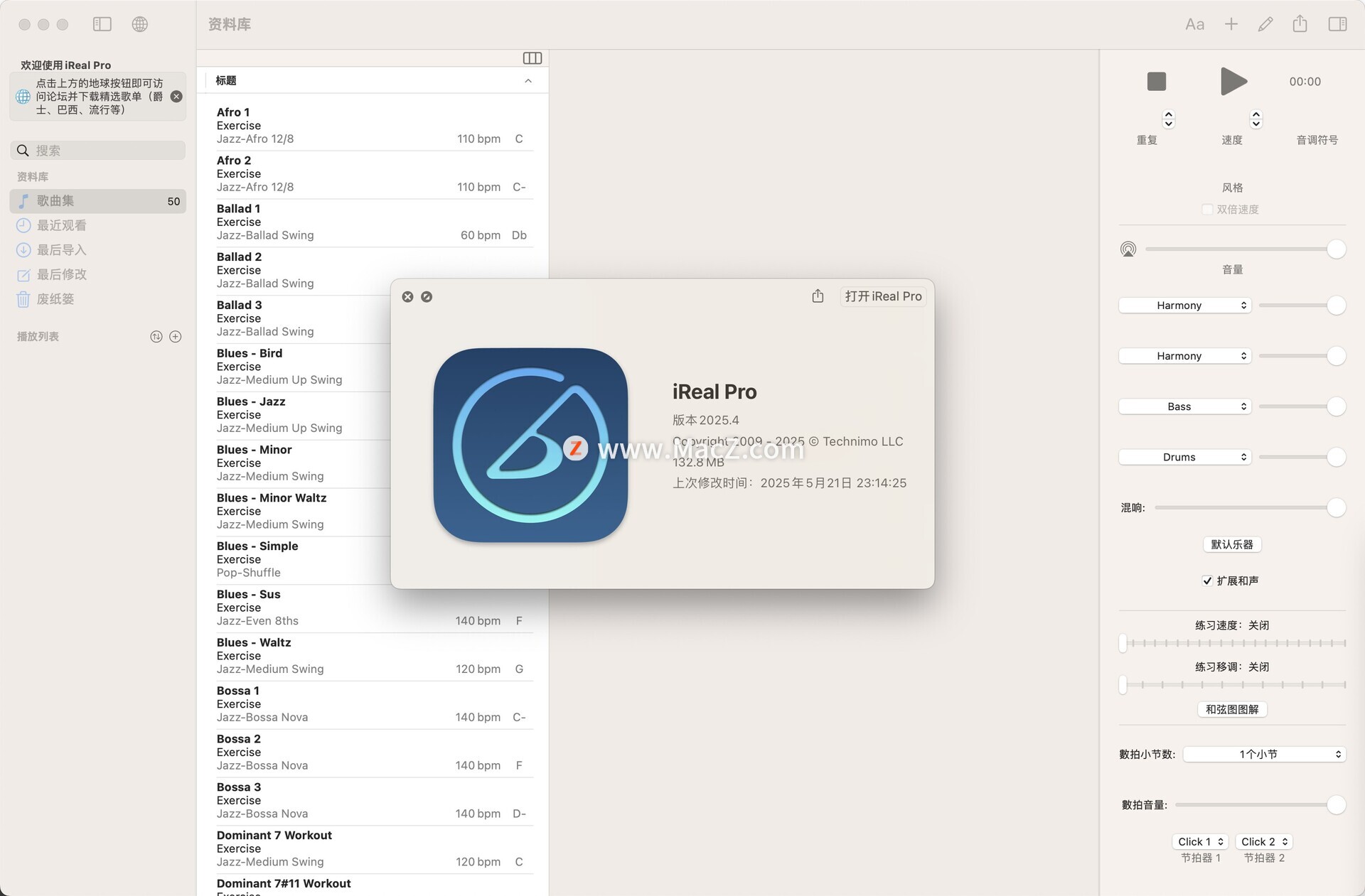Screen dimensions: 1365x896
Task: Click the 音调符号 key signature control
Action: coord(1317,140)
